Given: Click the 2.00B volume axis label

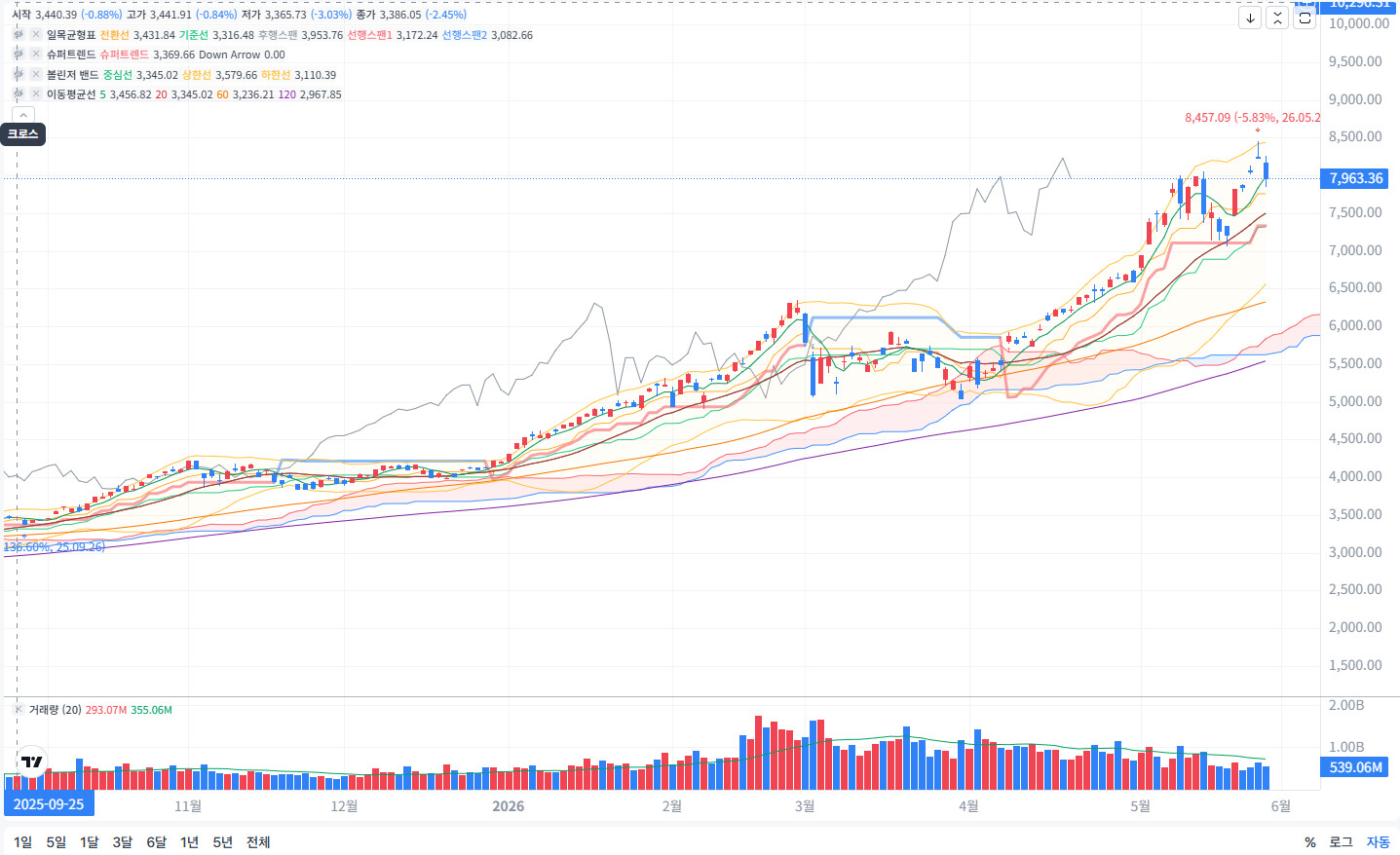Looking at the screenshot, I should (x=1346, y=705).
